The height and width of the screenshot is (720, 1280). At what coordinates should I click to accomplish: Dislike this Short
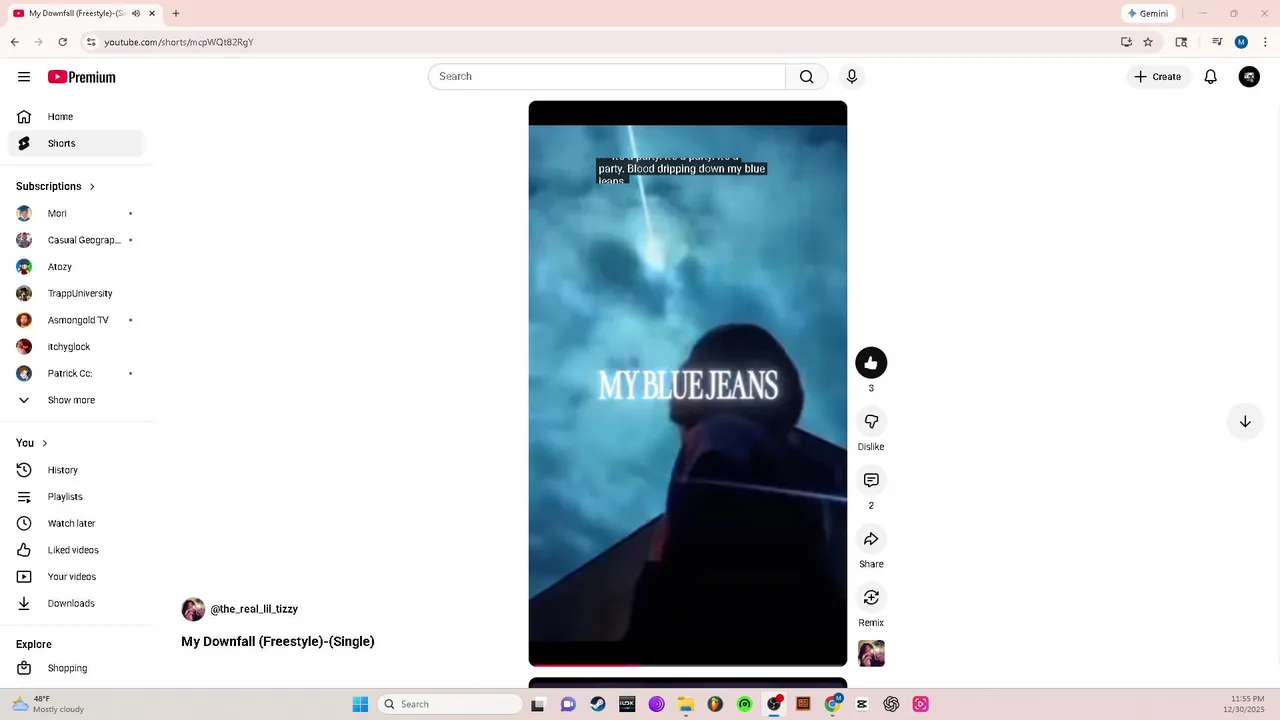[871, 421]
